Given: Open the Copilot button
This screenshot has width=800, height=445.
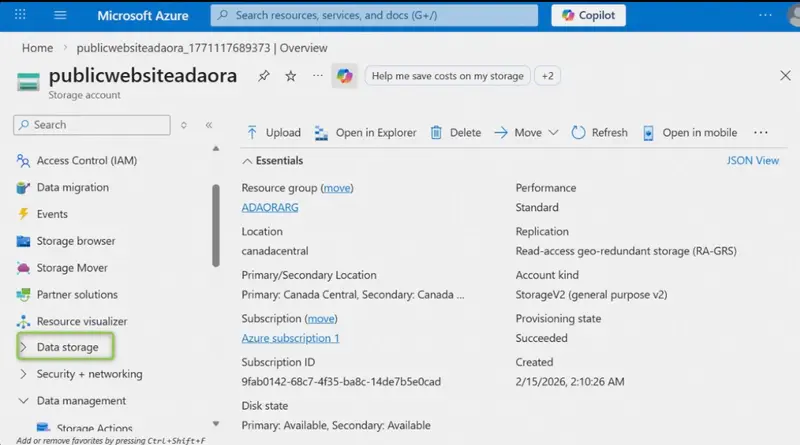Looking at the screenshot, I should click(588, 15).
